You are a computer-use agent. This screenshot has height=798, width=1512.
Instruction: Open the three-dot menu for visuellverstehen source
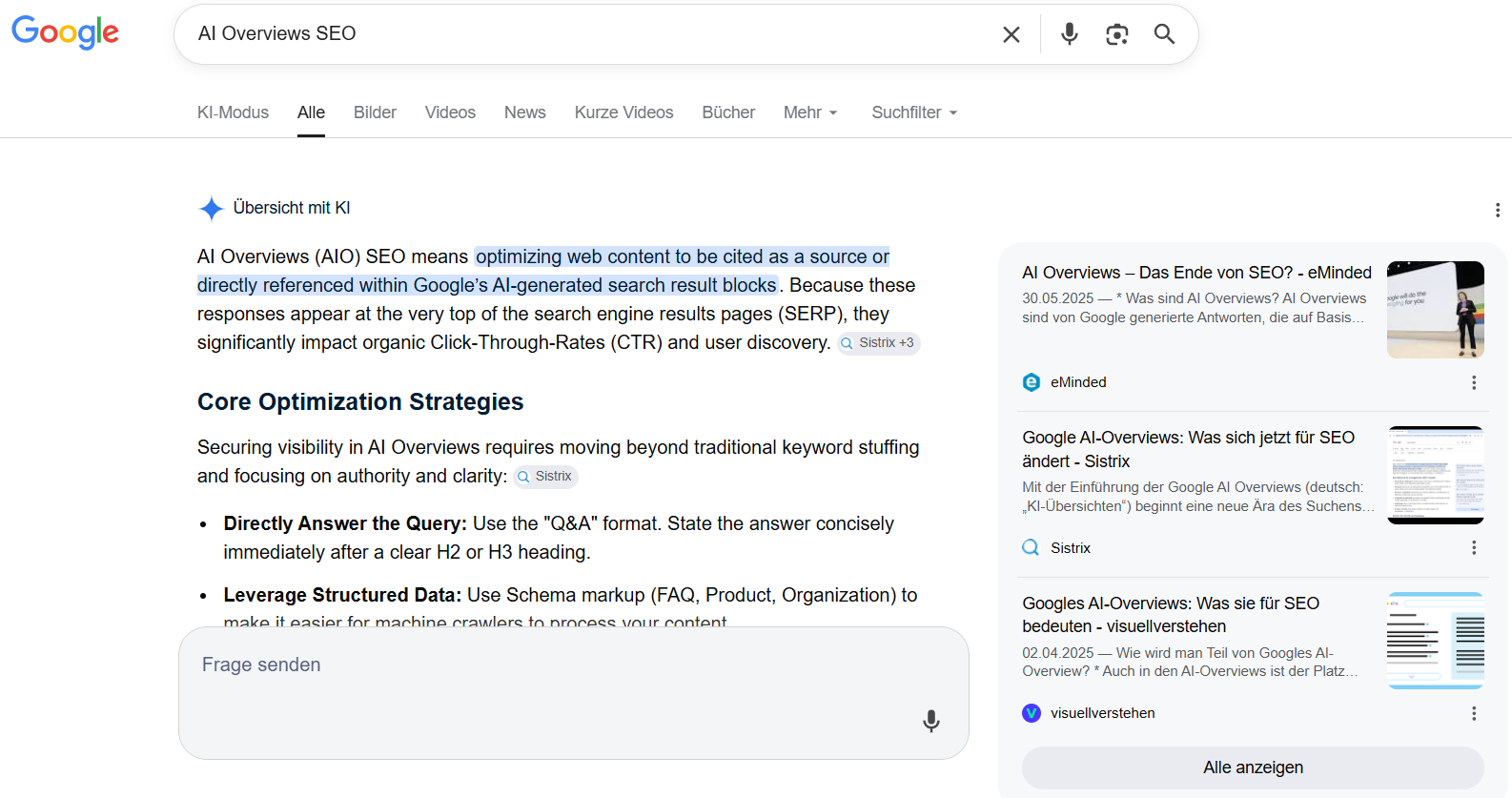1474,713
